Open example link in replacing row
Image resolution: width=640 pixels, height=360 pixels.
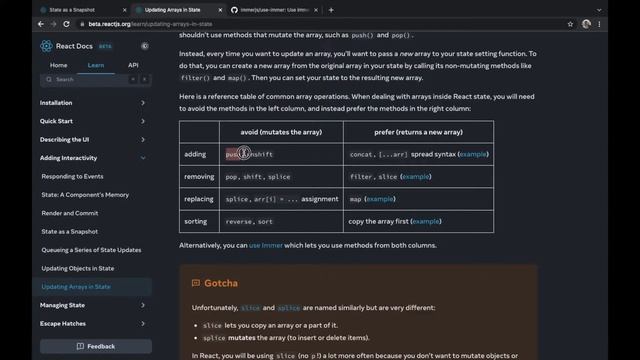380,199
